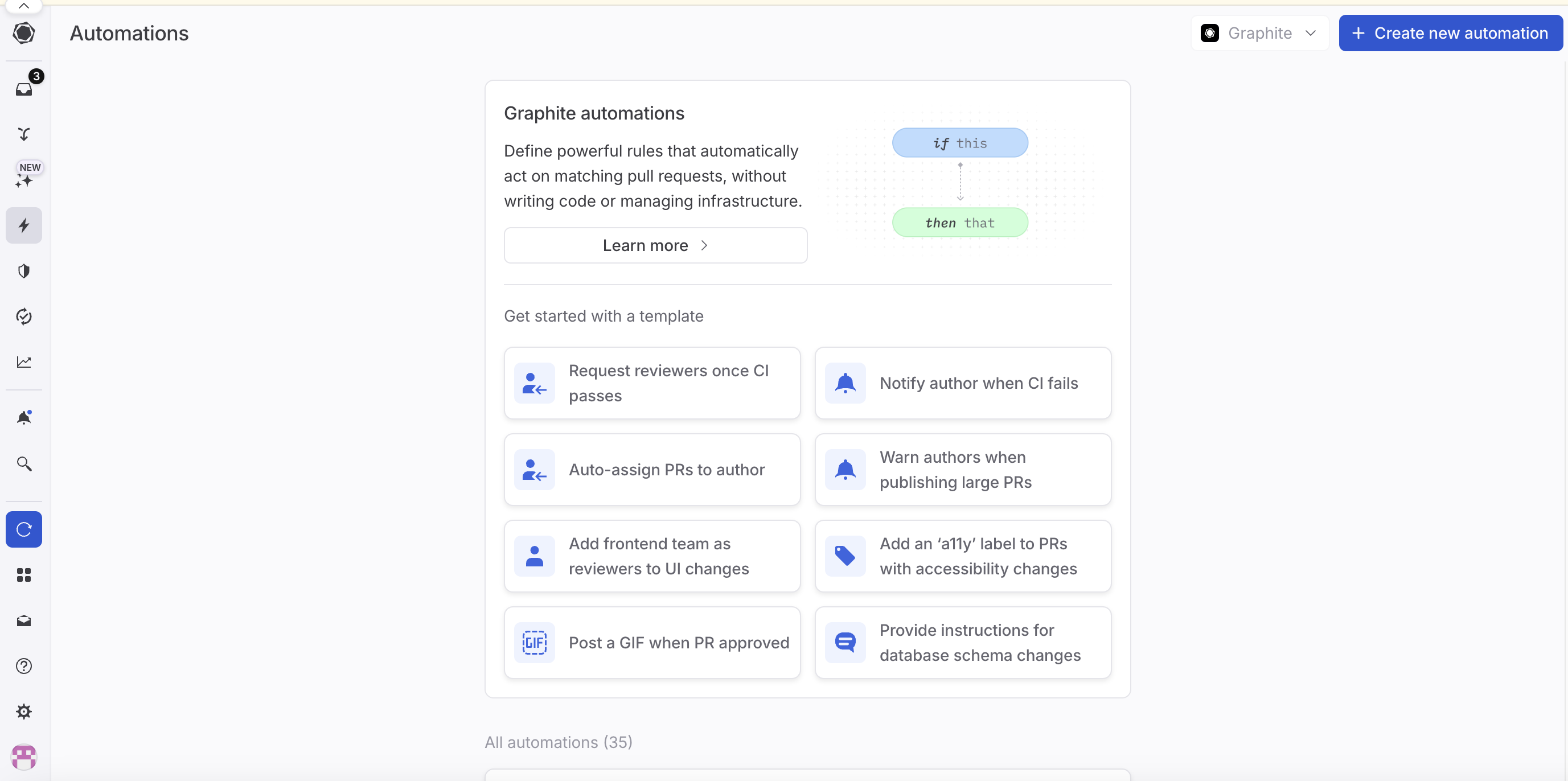1568x781 pixels.
Task: Click Add a11y label template option
Action: point(963,556)
